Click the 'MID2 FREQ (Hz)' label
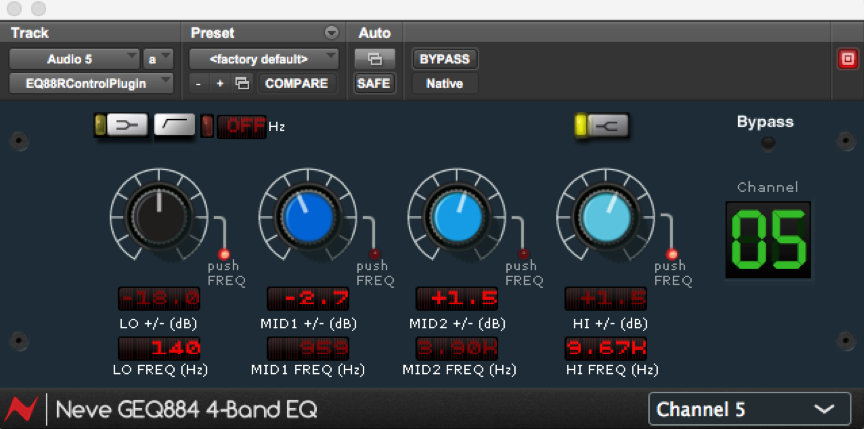 click(x=459, y=370)
